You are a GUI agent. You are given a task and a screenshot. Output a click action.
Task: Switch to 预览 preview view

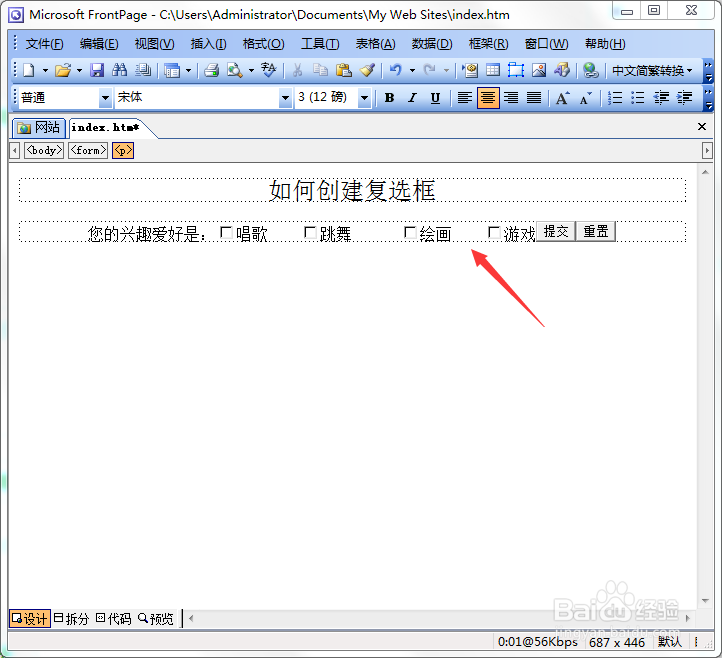click(x=156, y=618)
